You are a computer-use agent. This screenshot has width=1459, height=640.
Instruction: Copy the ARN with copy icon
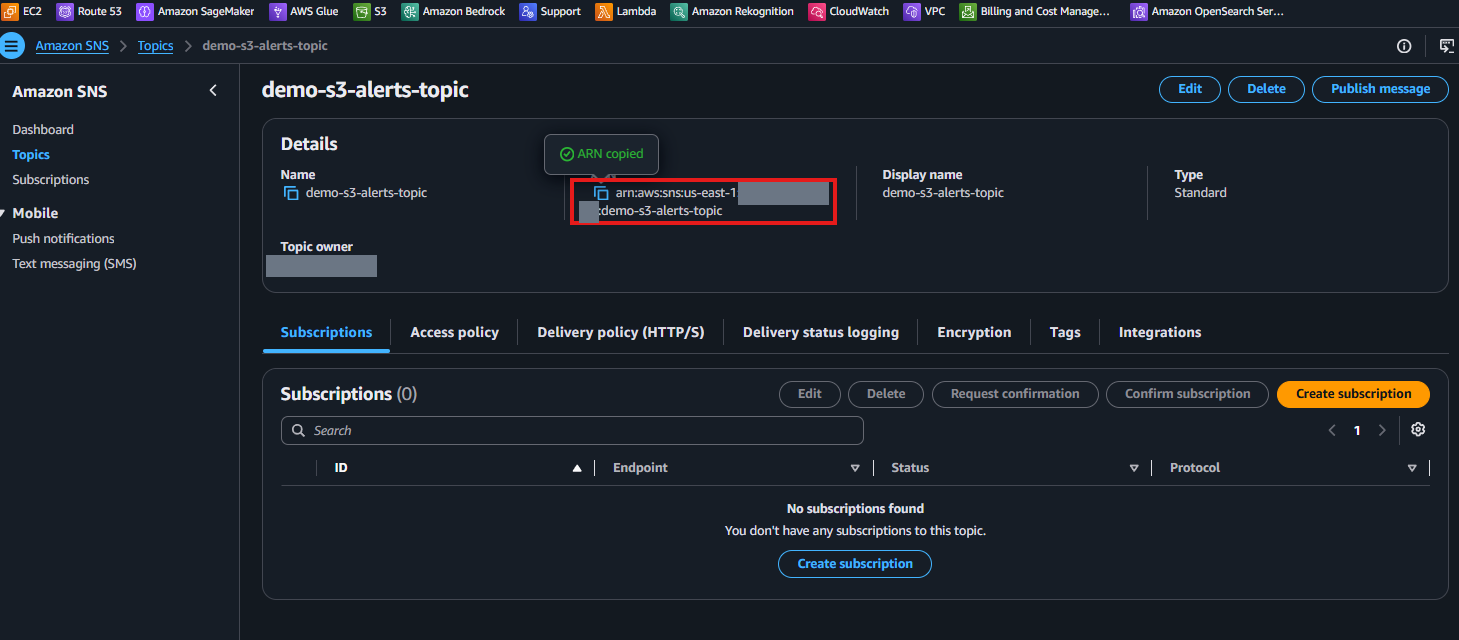coord(601,193)
